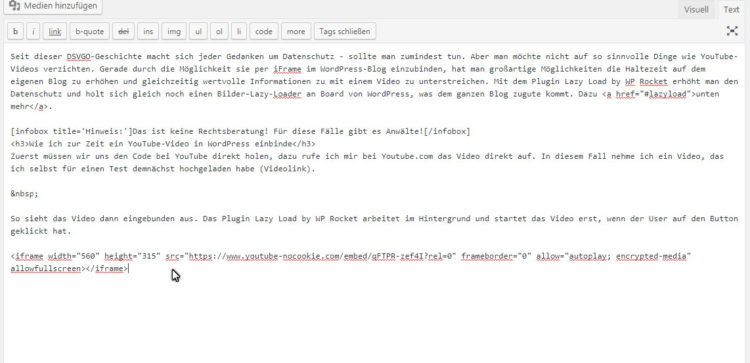
Task: Insert inserted-text tag with ins button
Action: pos(148,32)
